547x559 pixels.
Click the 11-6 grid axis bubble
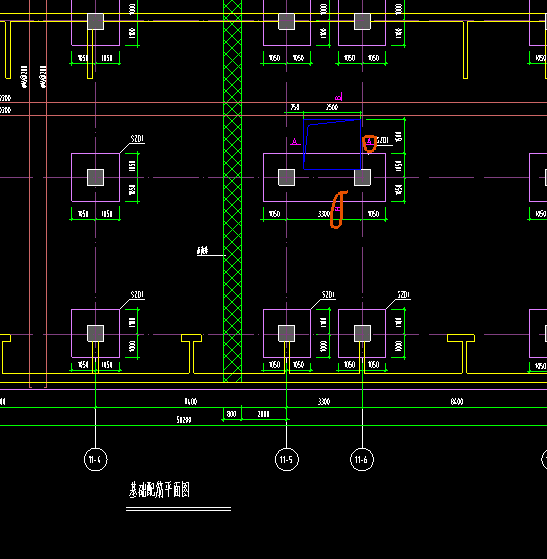362,459
